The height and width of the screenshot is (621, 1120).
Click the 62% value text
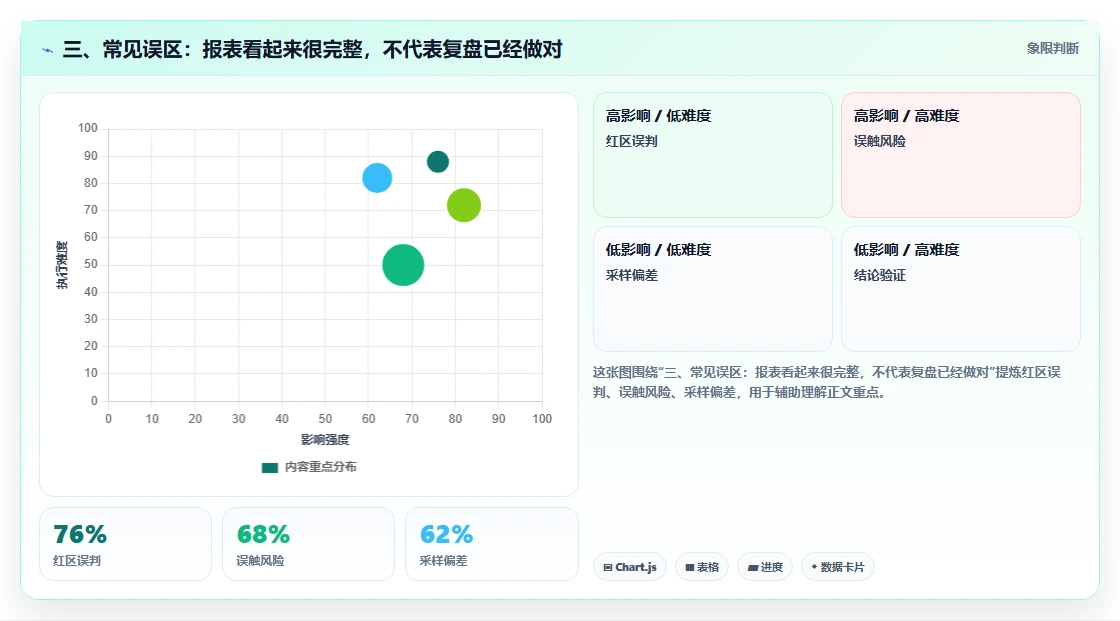446,534
